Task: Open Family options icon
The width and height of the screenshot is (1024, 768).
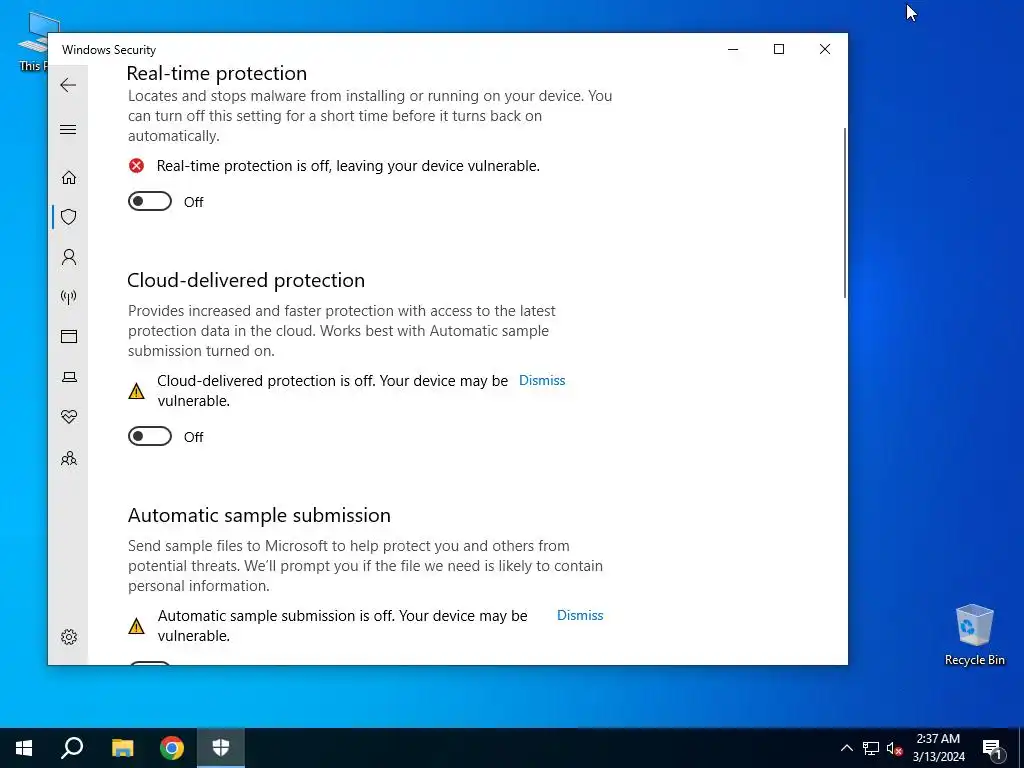Action: (69, 458)
